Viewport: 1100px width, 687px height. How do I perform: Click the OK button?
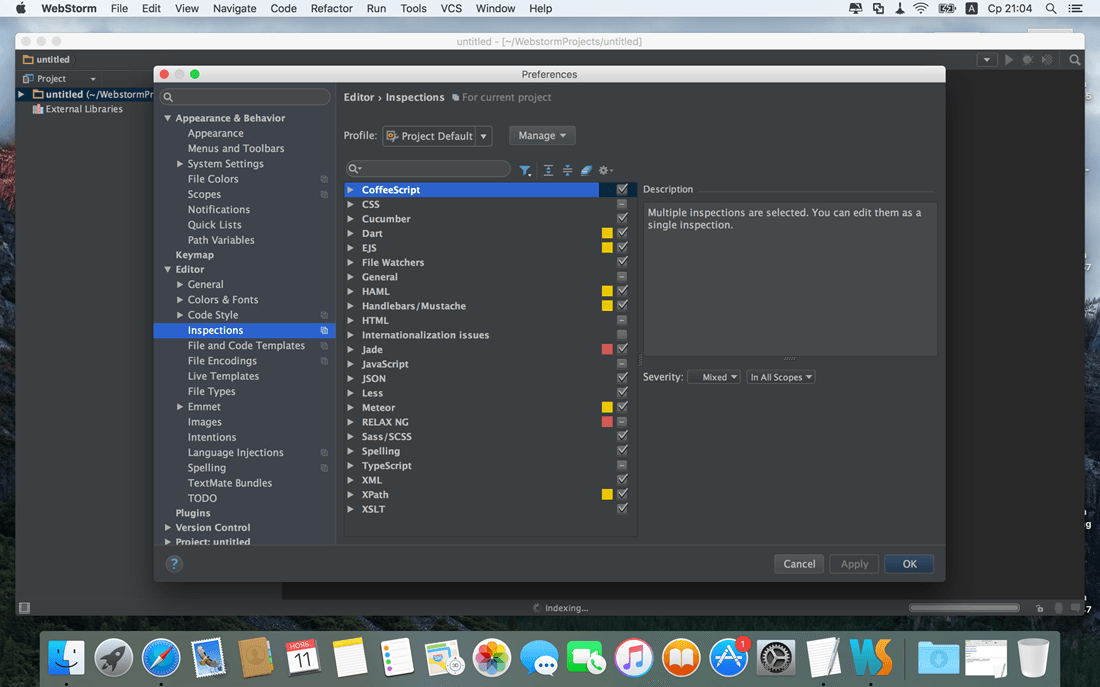(909, 563)
